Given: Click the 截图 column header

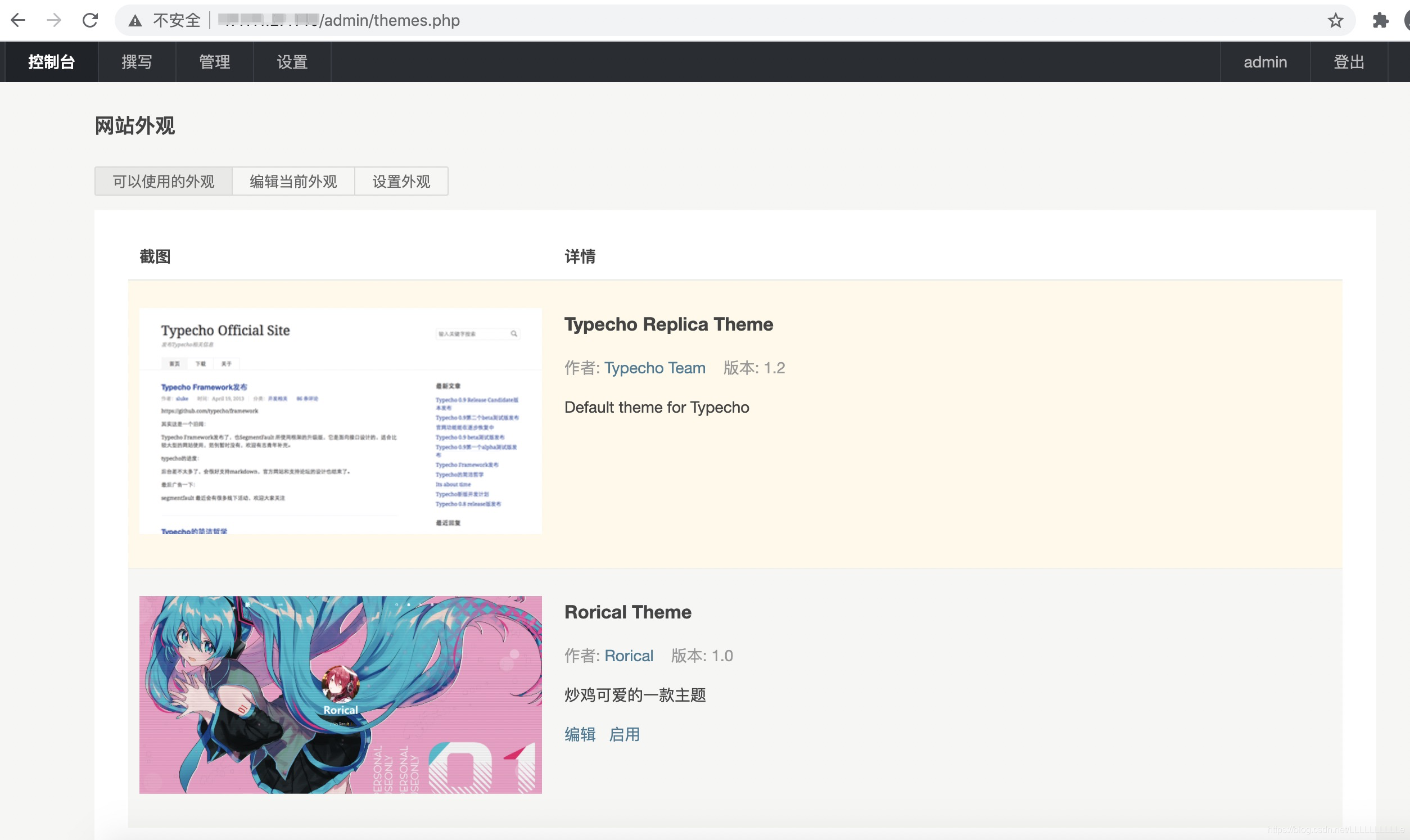Looking at the screenshot, I should click(x=155, y=256).
